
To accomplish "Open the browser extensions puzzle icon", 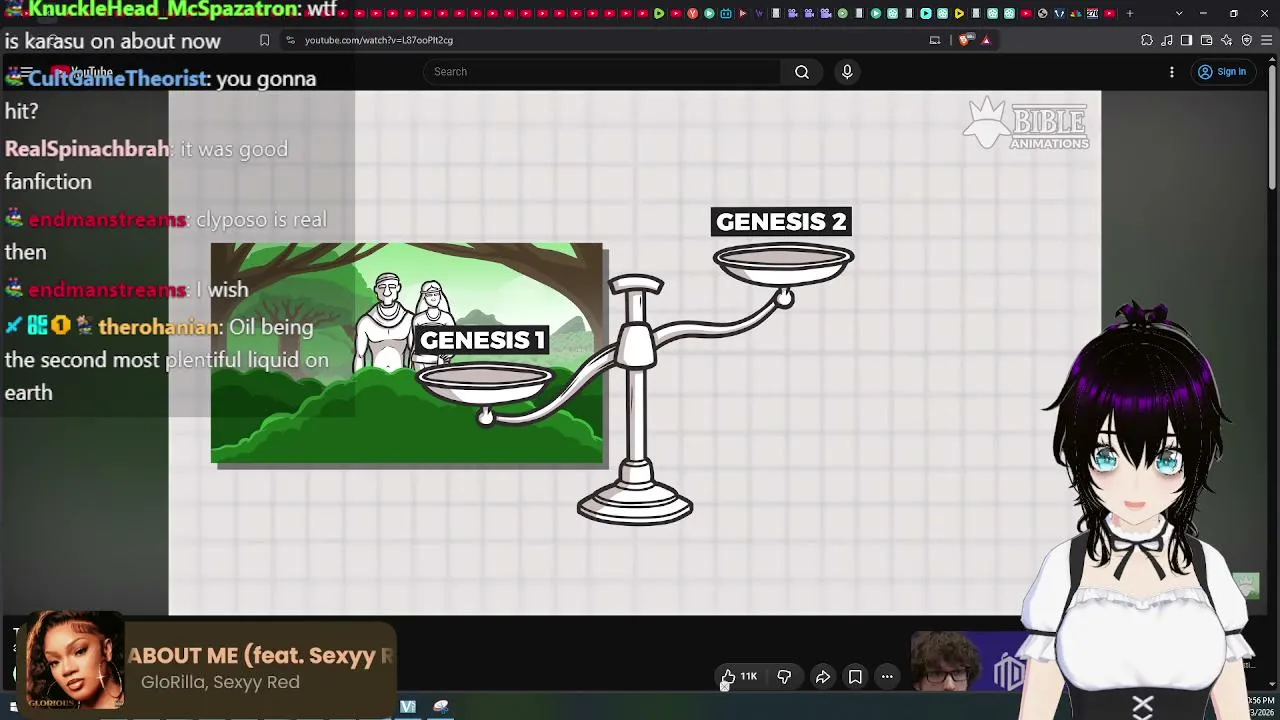I will (1147, 40).
